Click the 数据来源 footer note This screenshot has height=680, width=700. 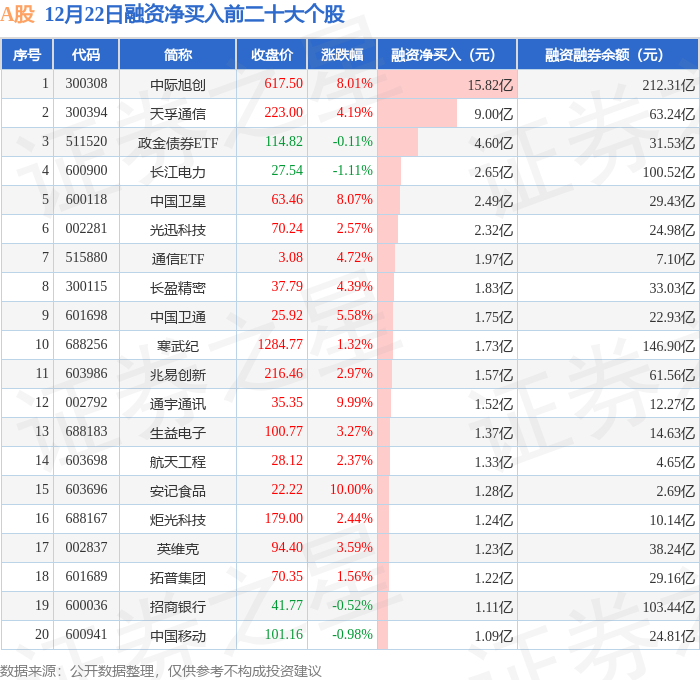(x=161, y=671)
